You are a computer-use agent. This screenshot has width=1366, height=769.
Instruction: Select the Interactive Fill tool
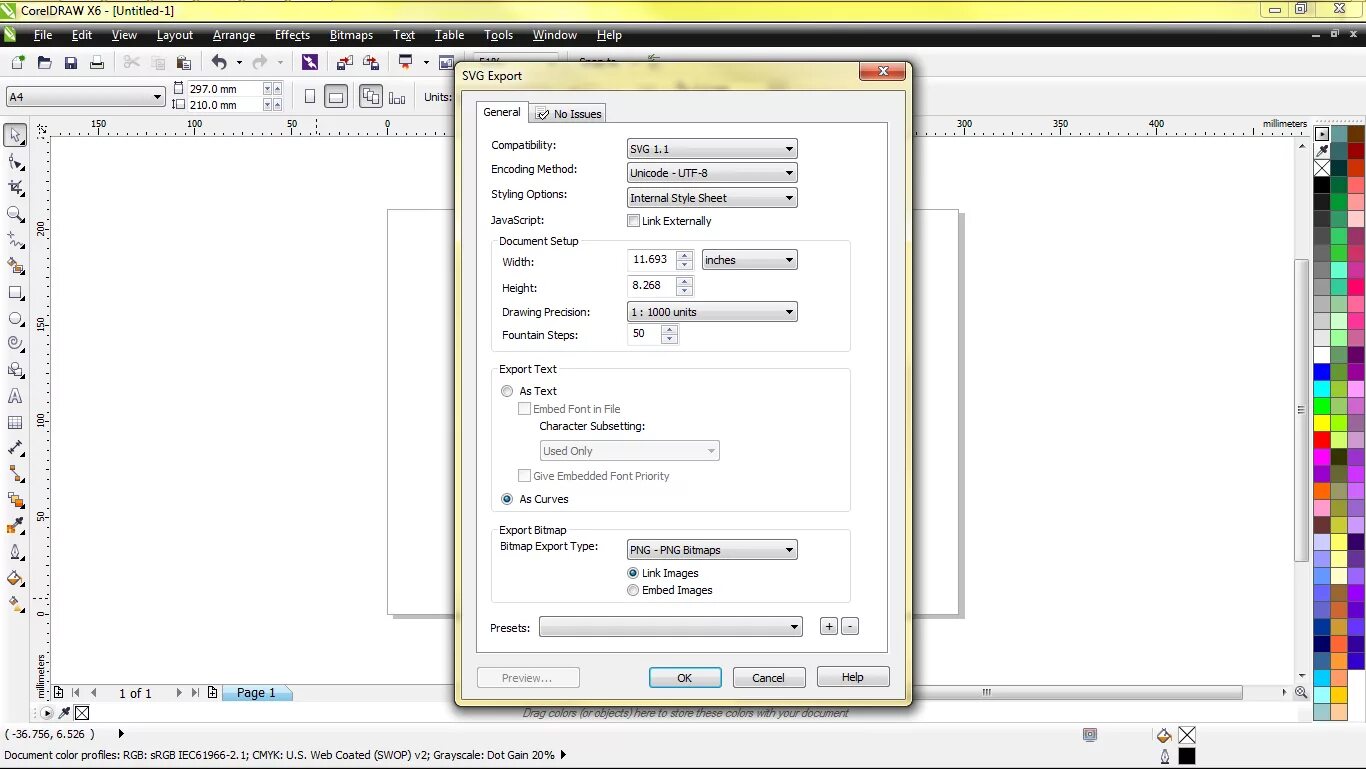15,604
